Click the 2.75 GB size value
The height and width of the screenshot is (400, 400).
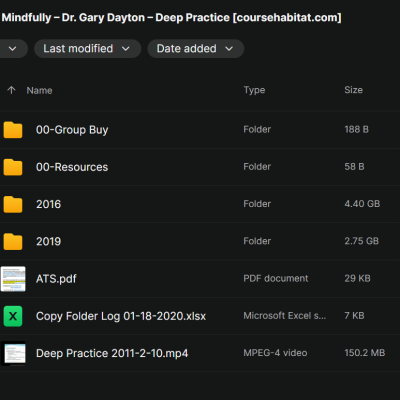[362, 241]
